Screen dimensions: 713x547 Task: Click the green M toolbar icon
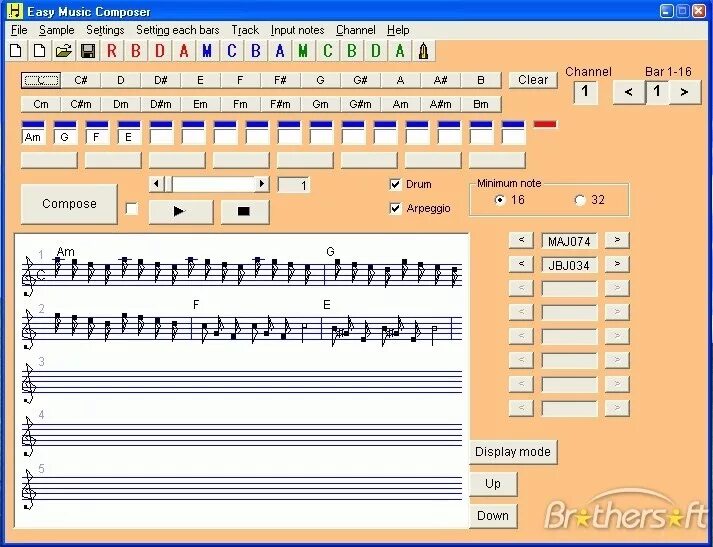click(x=303, y=50)
